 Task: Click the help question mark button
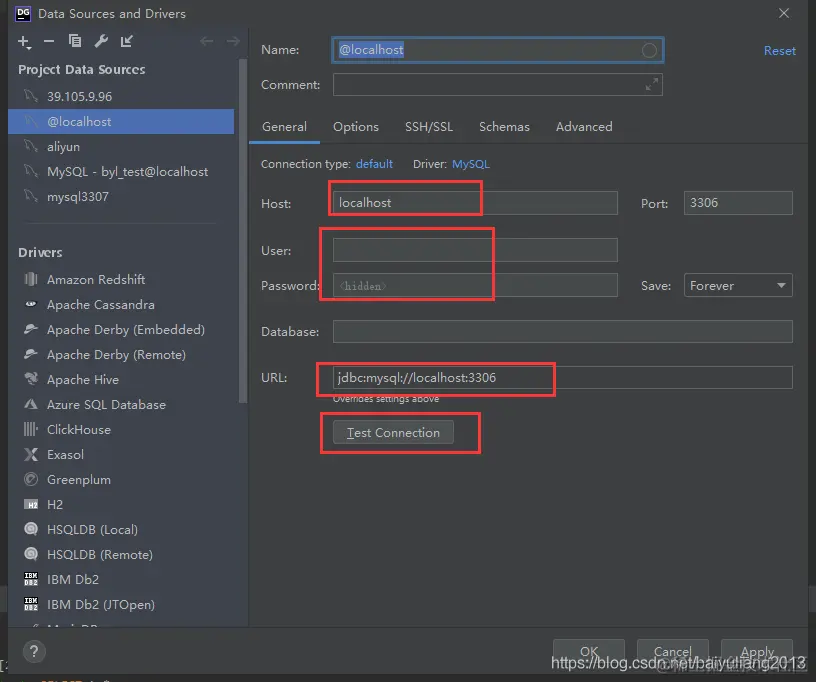(34, 651)
